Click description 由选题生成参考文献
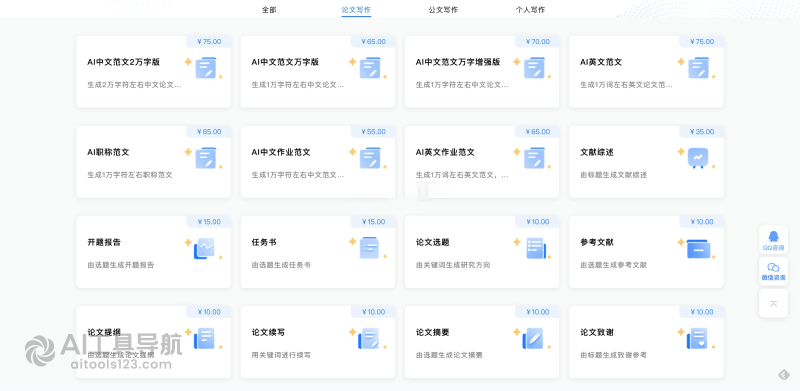This screenshot has width=800, height=391. (x=613, y=265)
